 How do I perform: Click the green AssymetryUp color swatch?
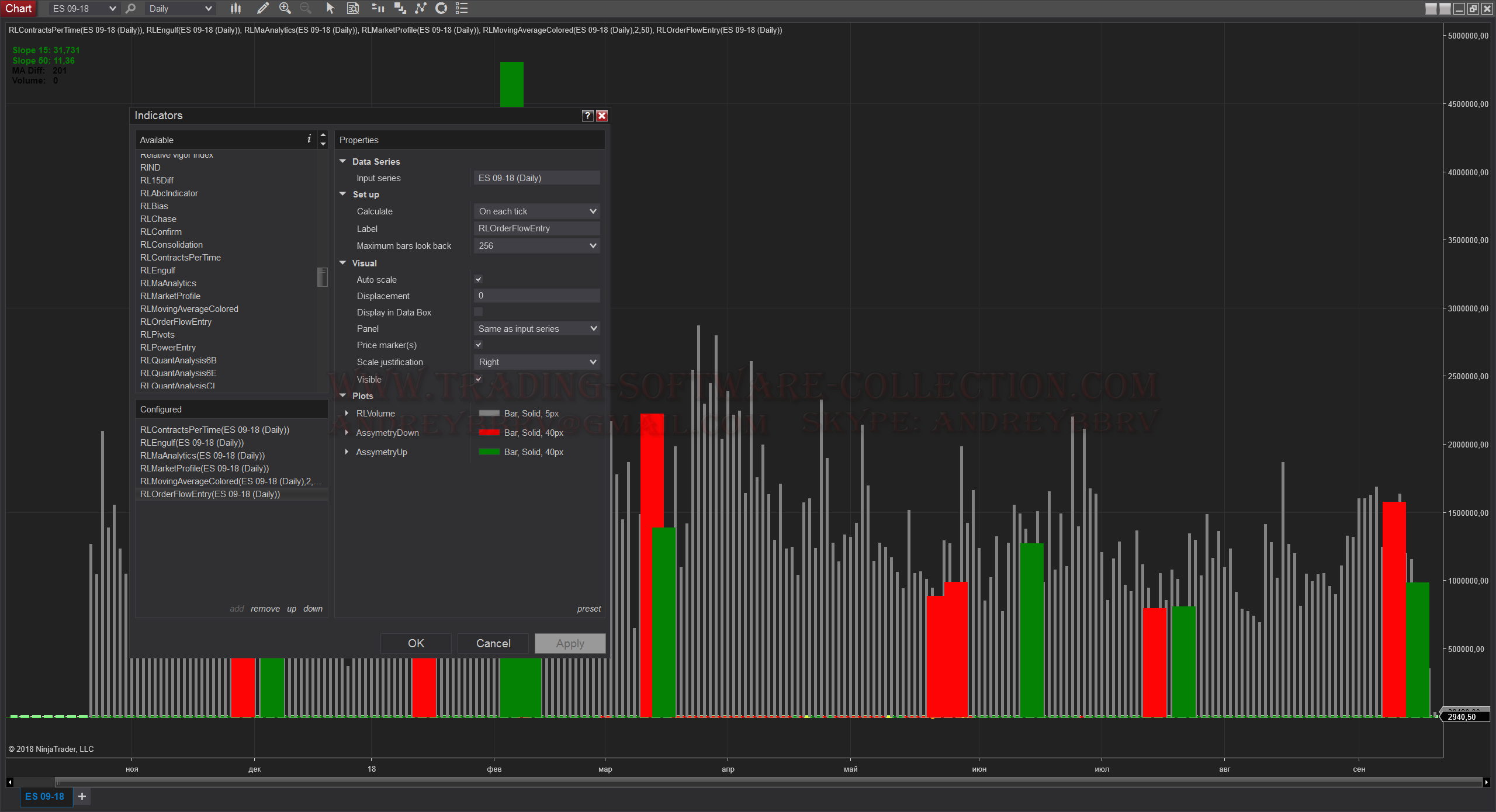coord(489,452)
